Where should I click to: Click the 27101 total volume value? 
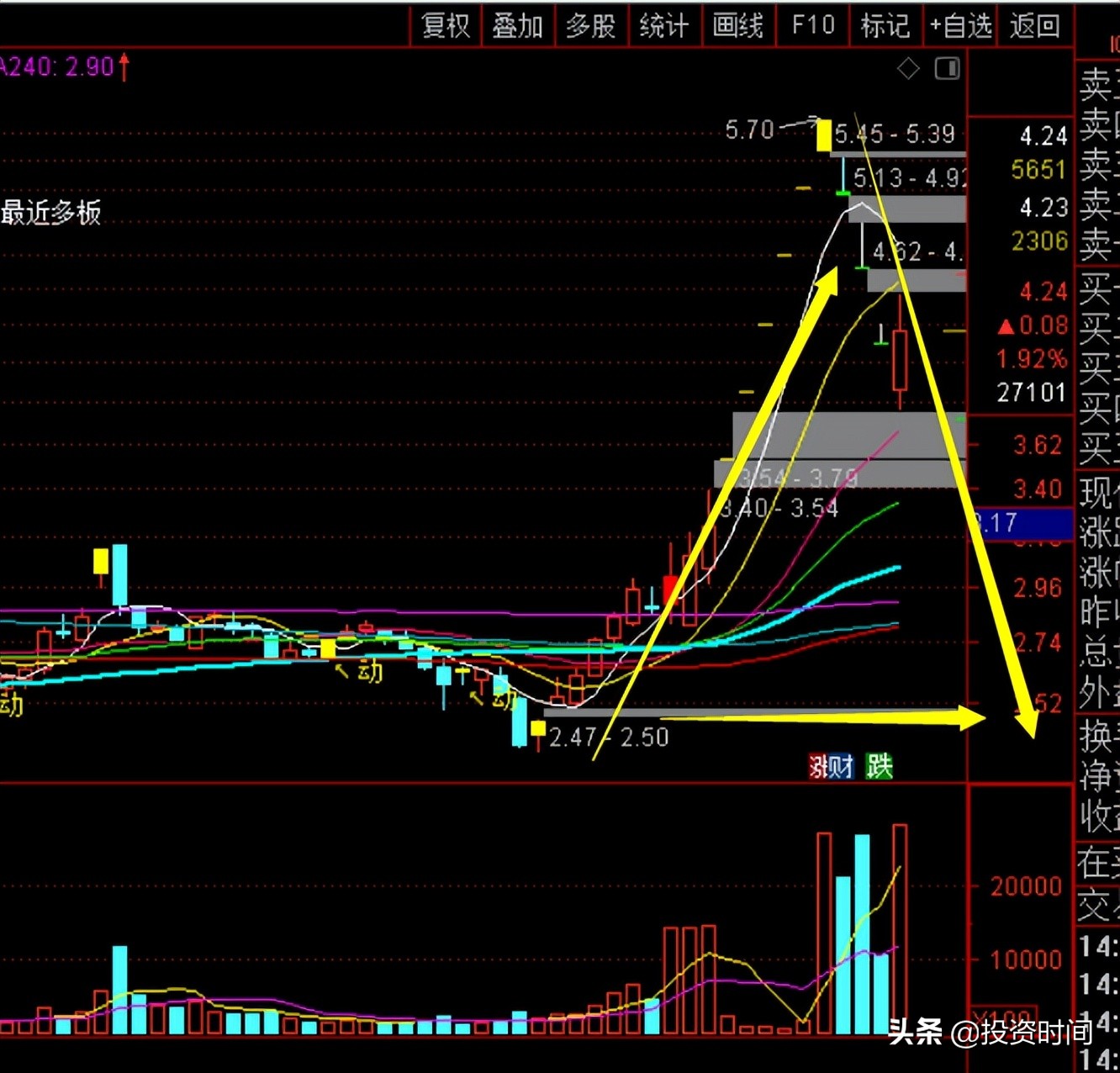point(1032,392)
